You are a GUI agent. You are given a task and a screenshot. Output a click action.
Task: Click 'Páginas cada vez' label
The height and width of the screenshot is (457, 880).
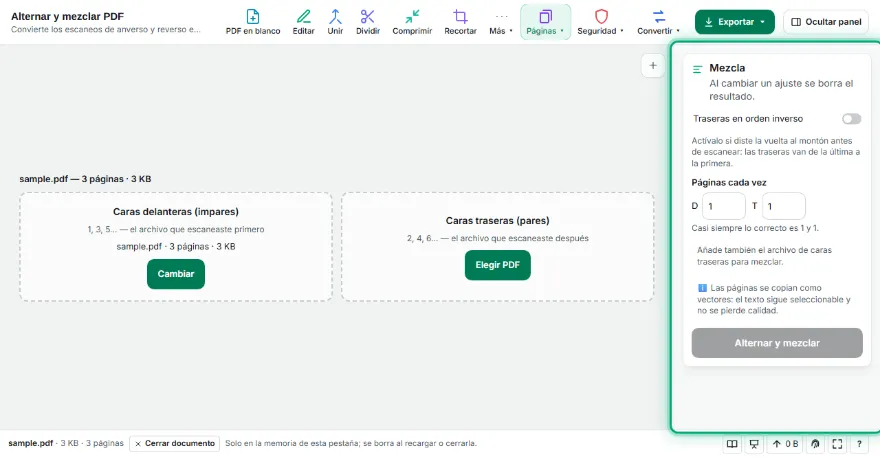pos(728,182)
